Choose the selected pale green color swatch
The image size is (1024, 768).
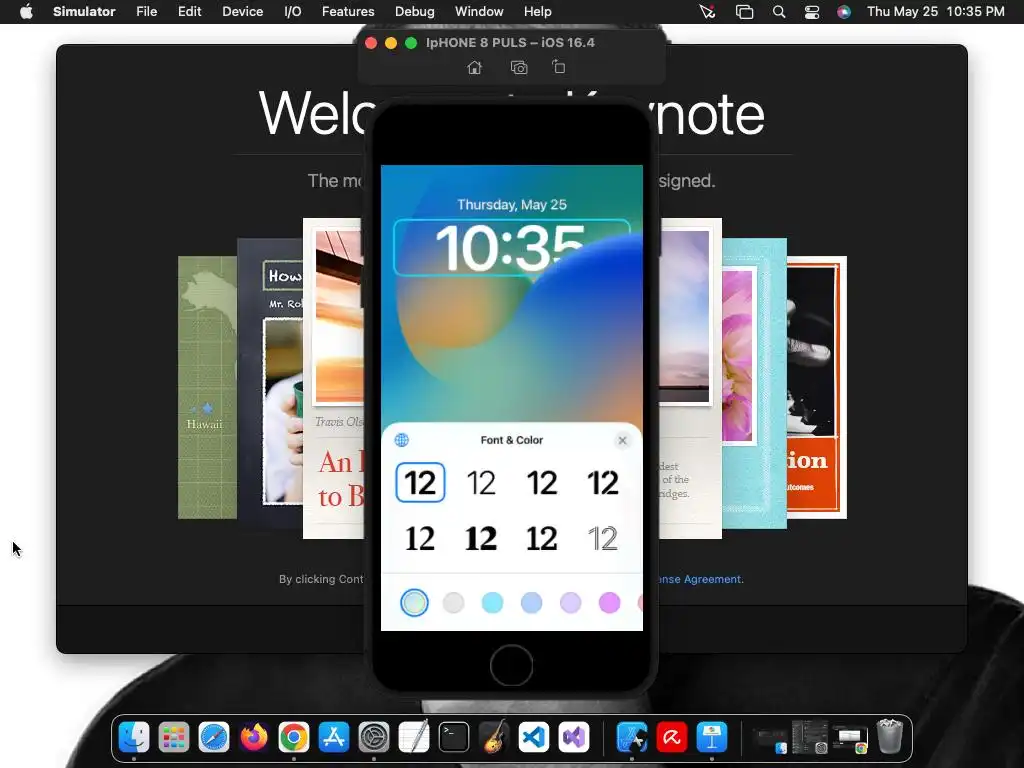pyautogui.click(x=414, y=603)
